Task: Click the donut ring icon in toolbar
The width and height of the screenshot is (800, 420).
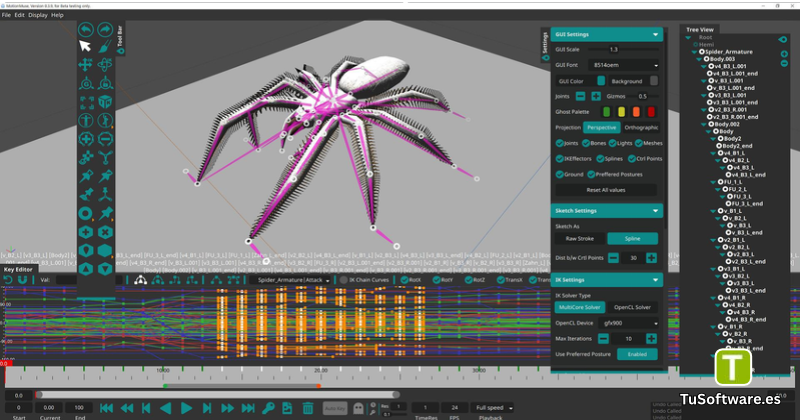Action: (86, 213)
